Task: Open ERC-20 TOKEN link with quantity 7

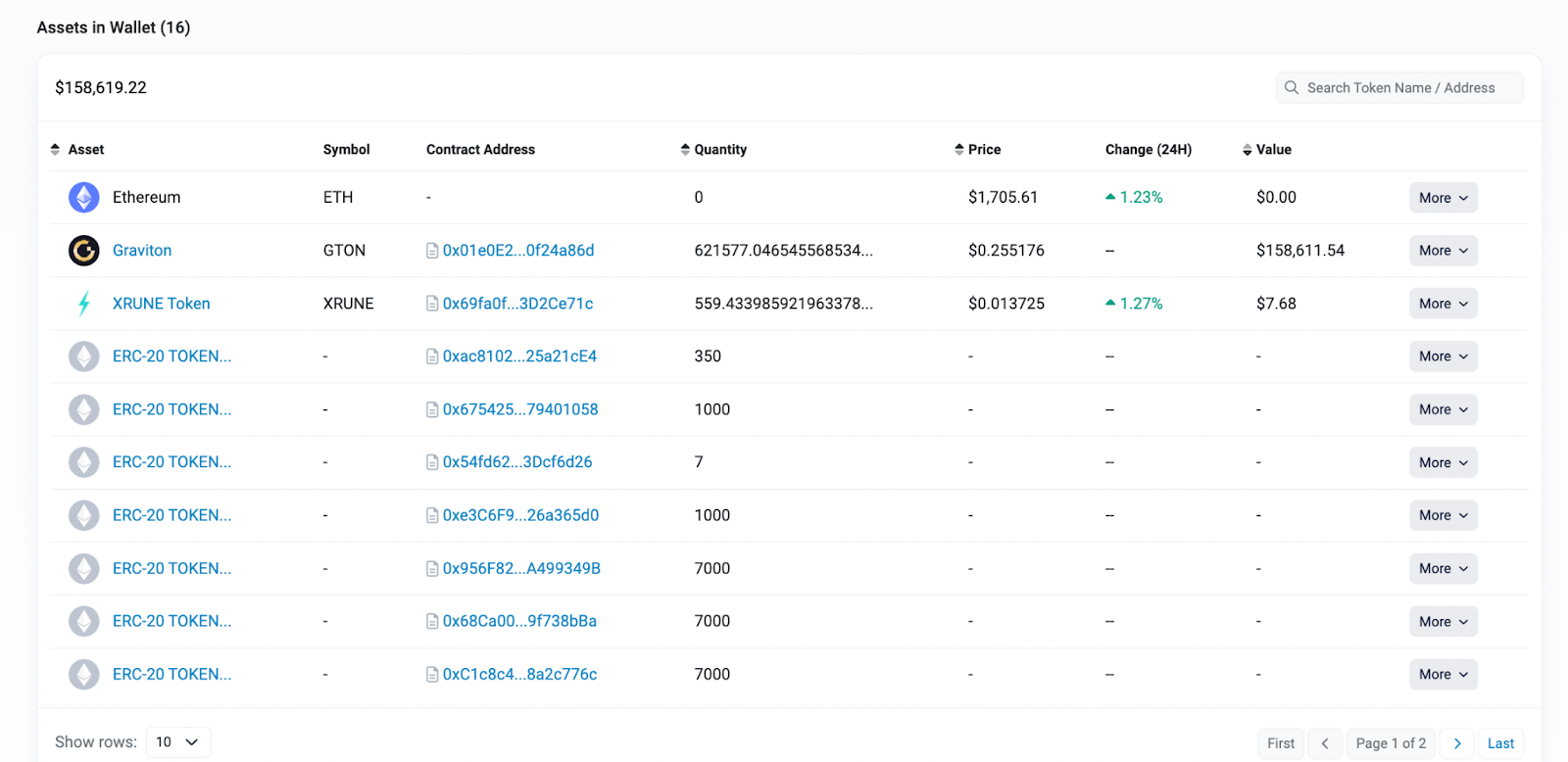Action: tap(172, 462)
